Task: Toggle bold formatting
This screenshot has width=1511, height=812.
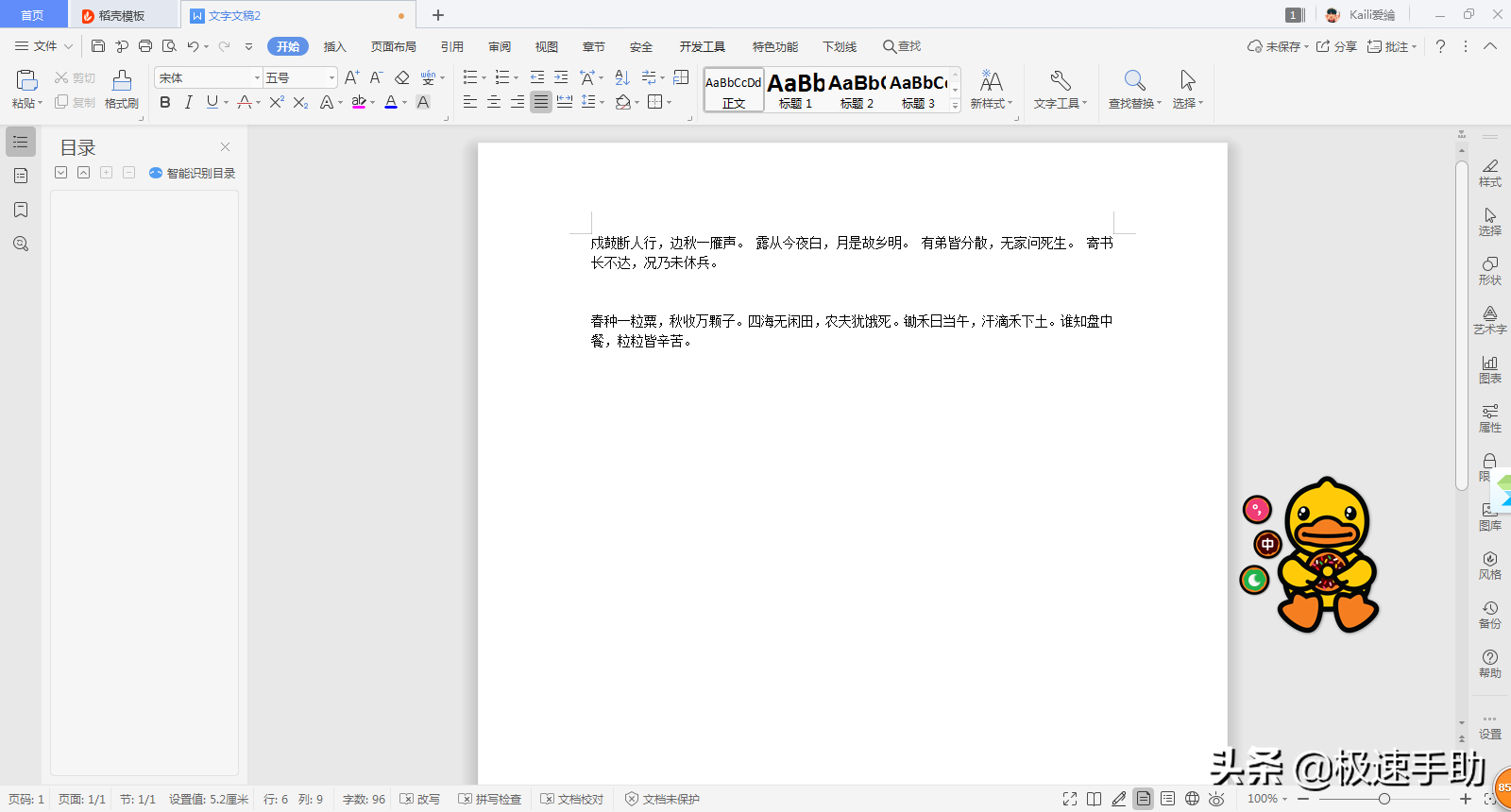Action: (x=165, y=102)
